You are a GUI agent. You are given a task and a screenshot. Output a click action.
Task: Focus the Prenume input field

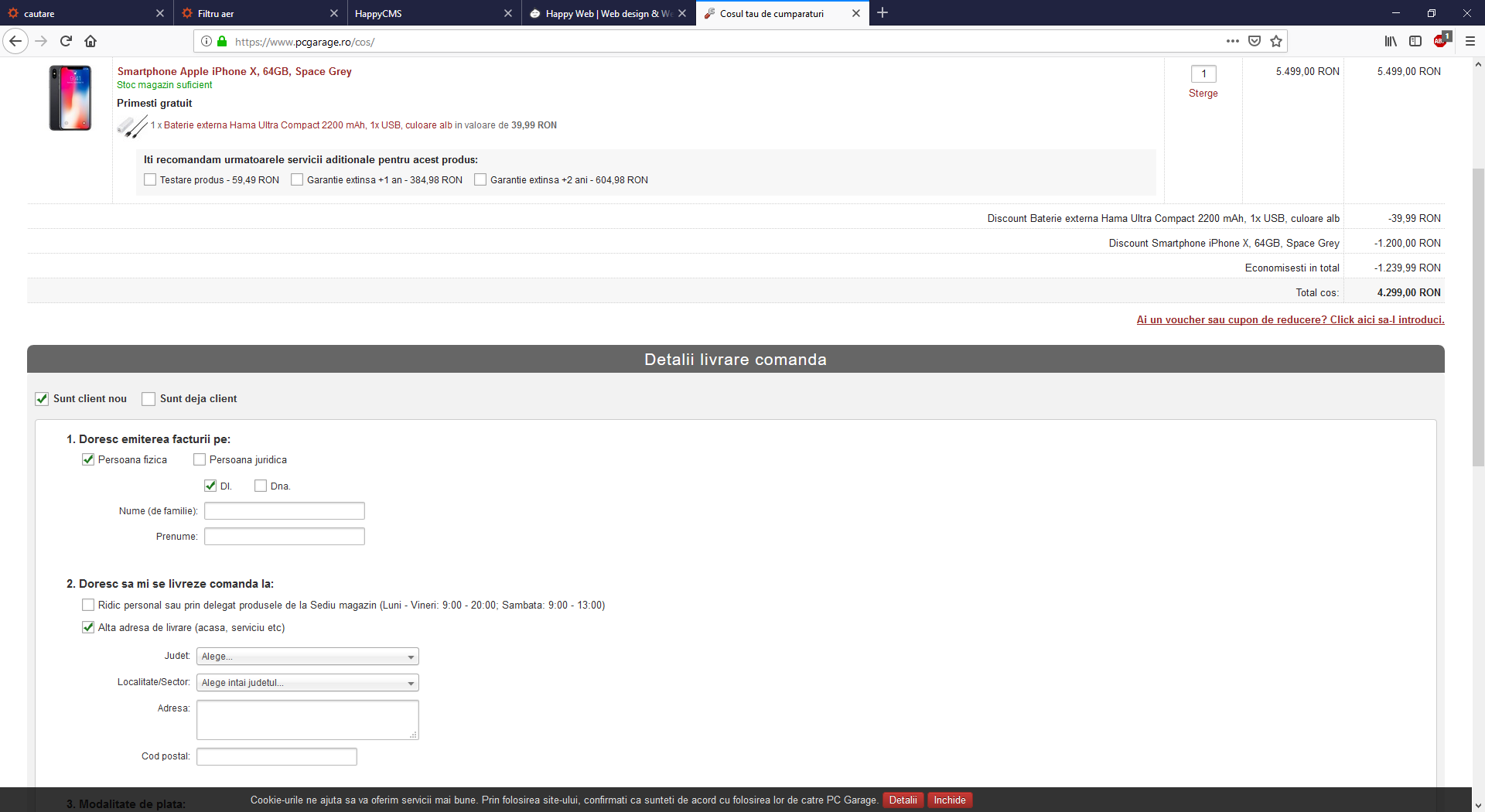285,537
